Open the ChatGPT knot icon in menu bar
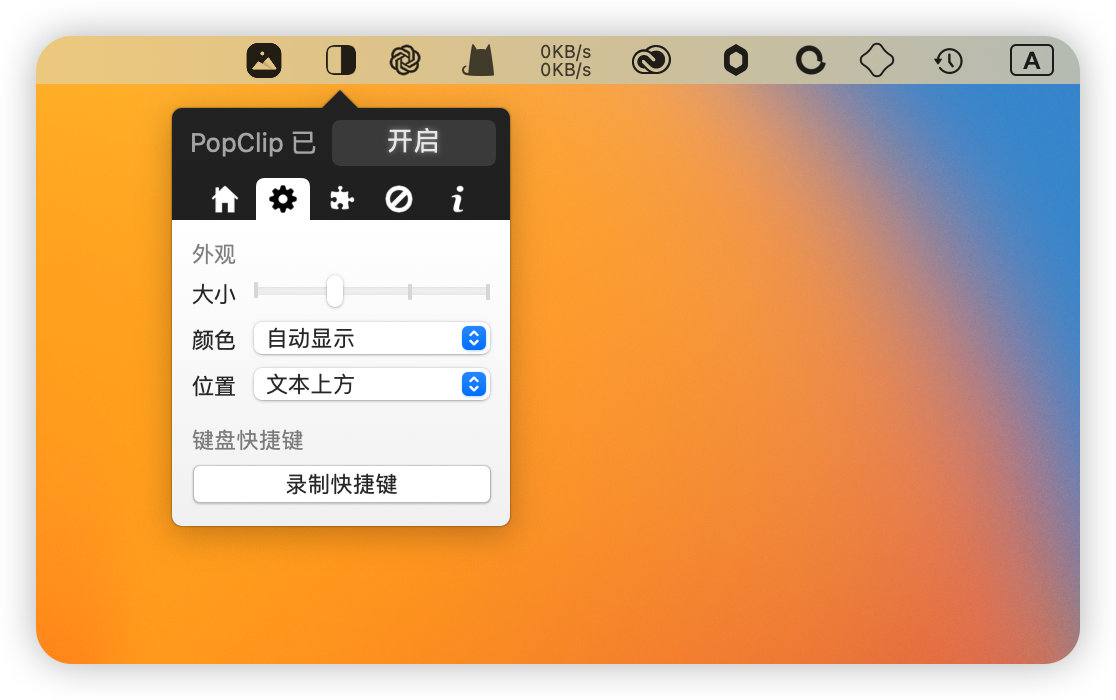This screenshot has height=700, width=1116. (x=405, y=60)
